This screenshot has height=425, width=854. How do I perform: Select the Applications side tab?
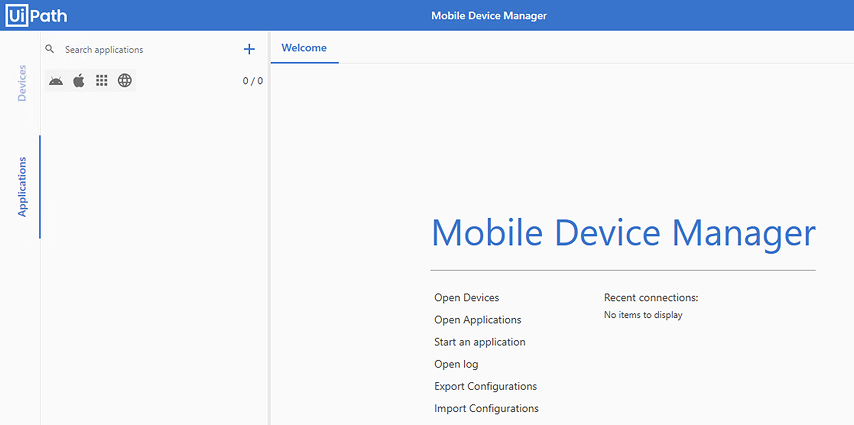(x=22, y=187)
